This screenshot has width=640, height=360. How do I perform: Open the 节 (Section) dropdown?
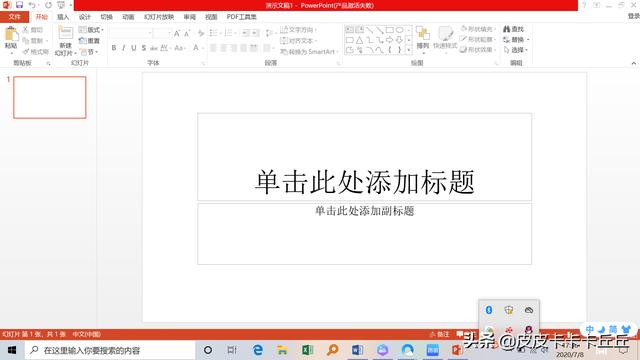(89, 52)
